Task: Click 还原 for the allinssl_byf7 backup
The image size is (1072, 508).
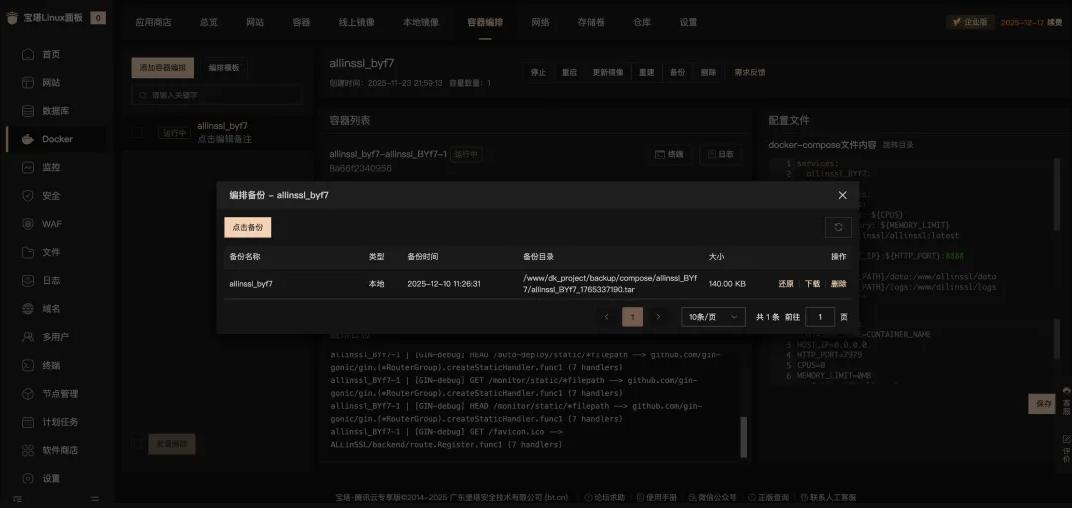Action: 786,284
